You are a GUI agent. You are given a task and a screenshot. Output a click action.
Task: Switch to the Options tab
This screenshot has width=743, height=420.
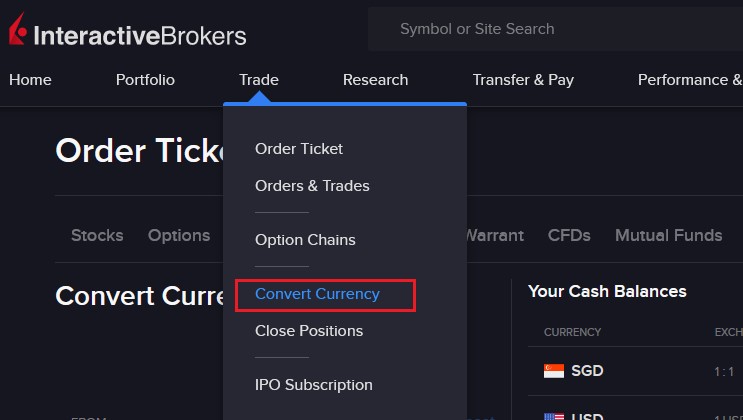click(179, 236)
